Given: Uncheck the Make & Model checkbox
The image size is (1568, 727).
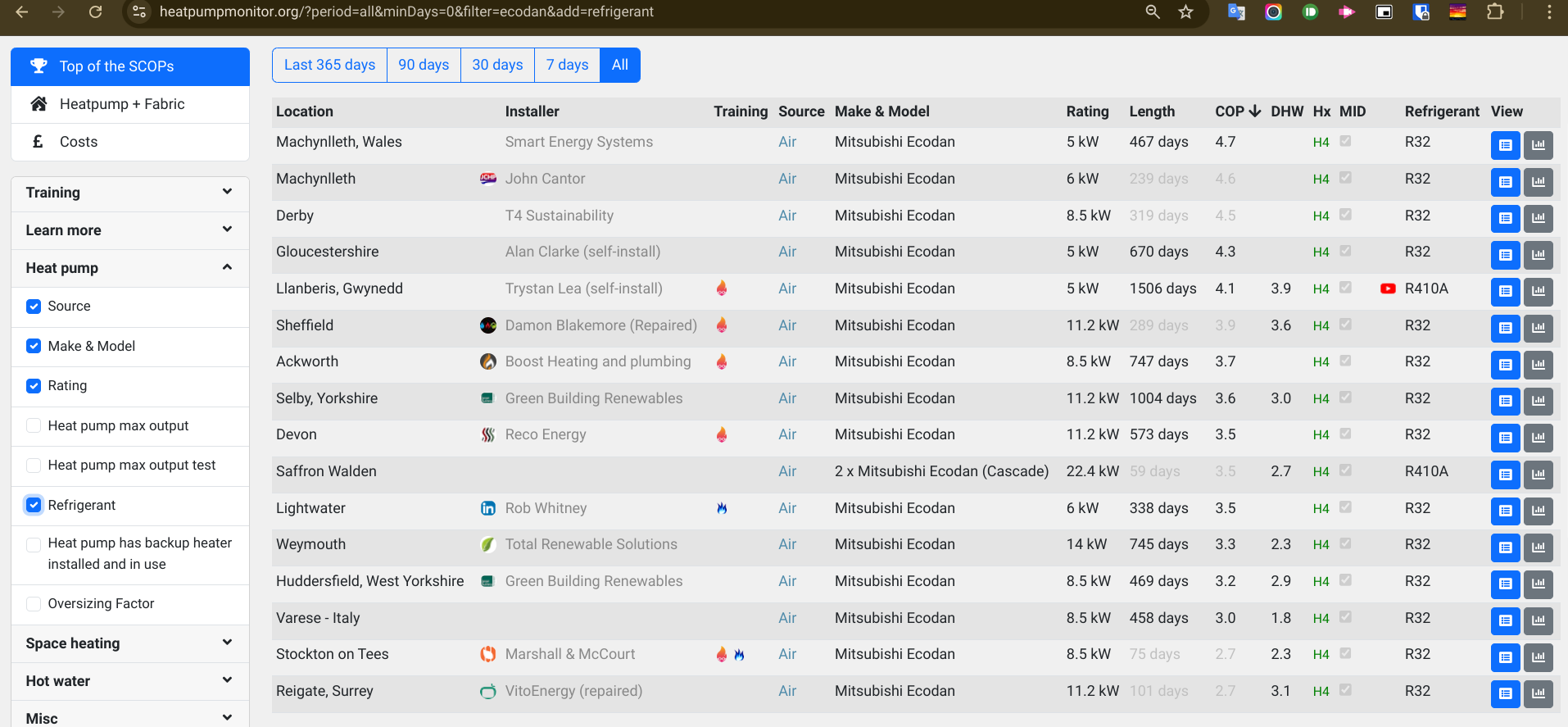Looking at the screenshot, I should (x=34, y=346).
